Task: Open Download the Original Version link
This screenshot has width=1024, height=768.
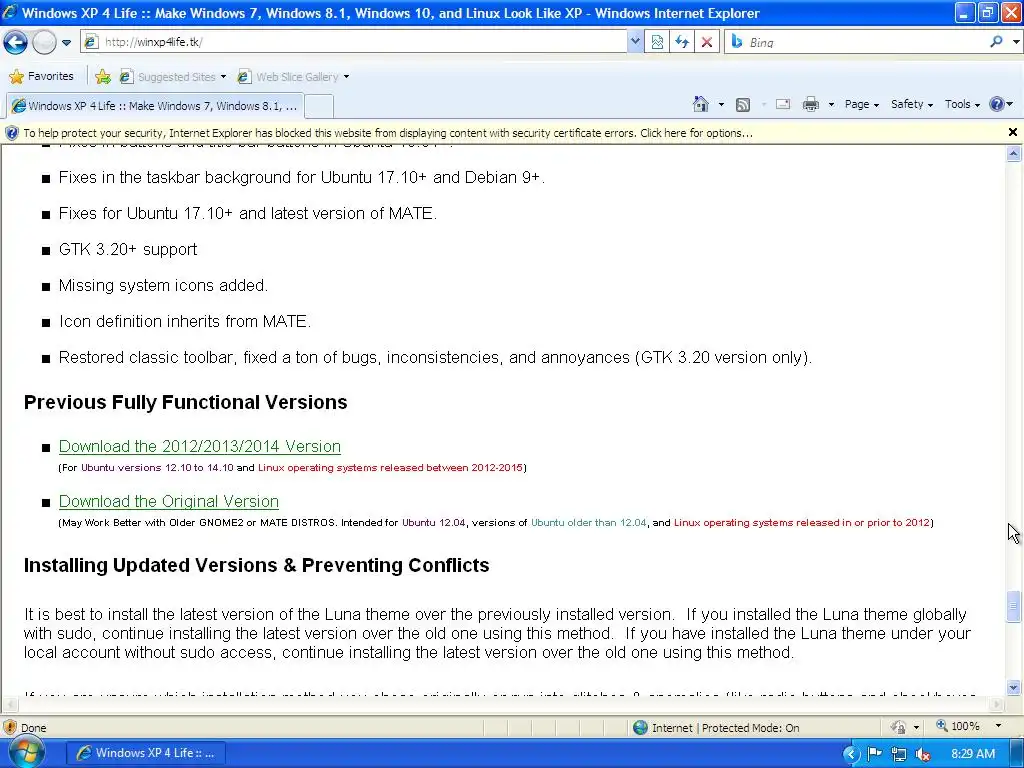Action: [168, 502]
